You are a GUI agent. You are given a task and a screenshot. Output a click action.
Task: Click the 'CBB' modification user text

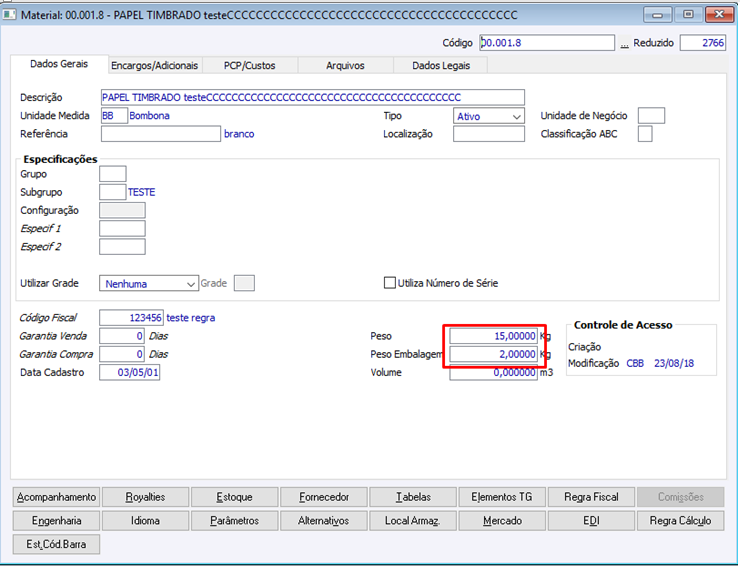pyautogui.click(x=635, y=363)
